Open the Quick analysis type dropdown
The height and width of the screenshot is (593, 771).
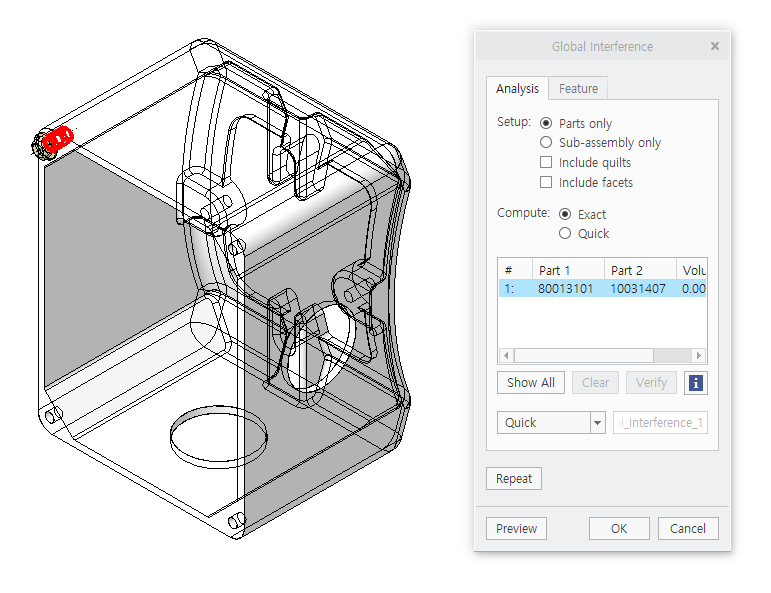coord(551,422)
